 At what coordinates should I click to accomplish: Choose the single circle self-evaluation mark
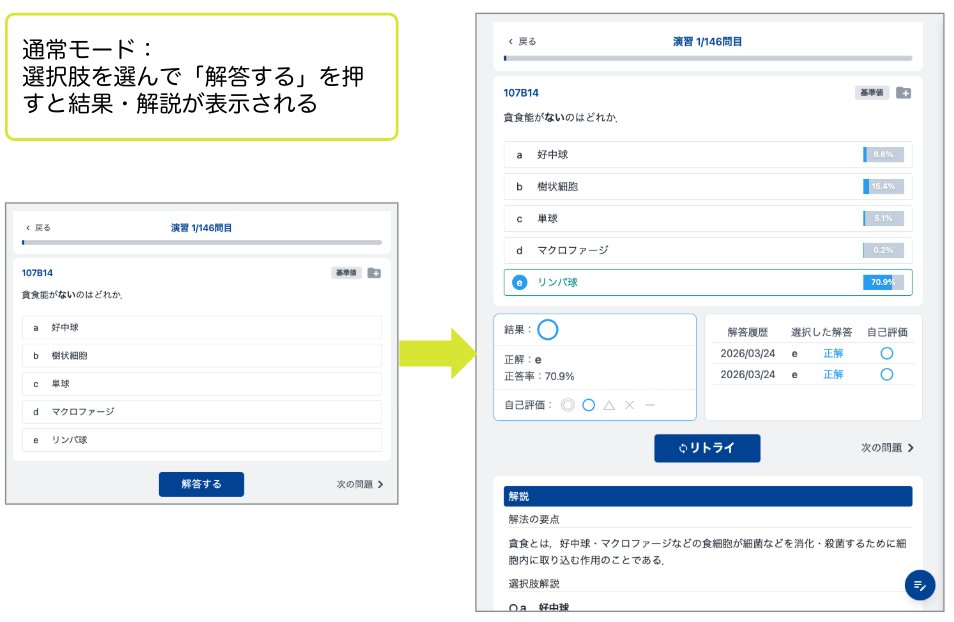tap(589, 405)
